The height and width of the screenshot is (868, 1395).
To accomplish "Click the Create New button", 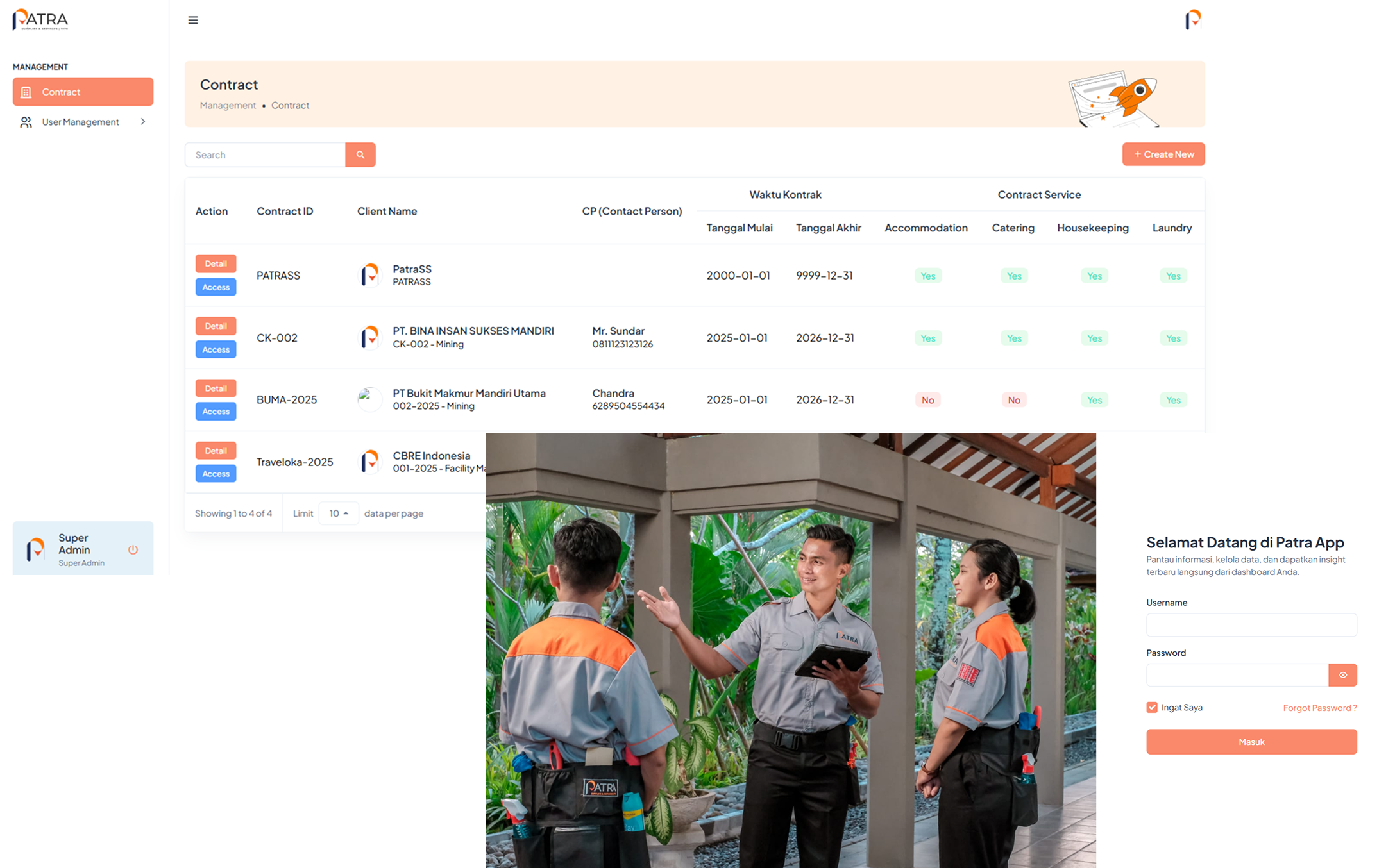I will coord(1163,154).
